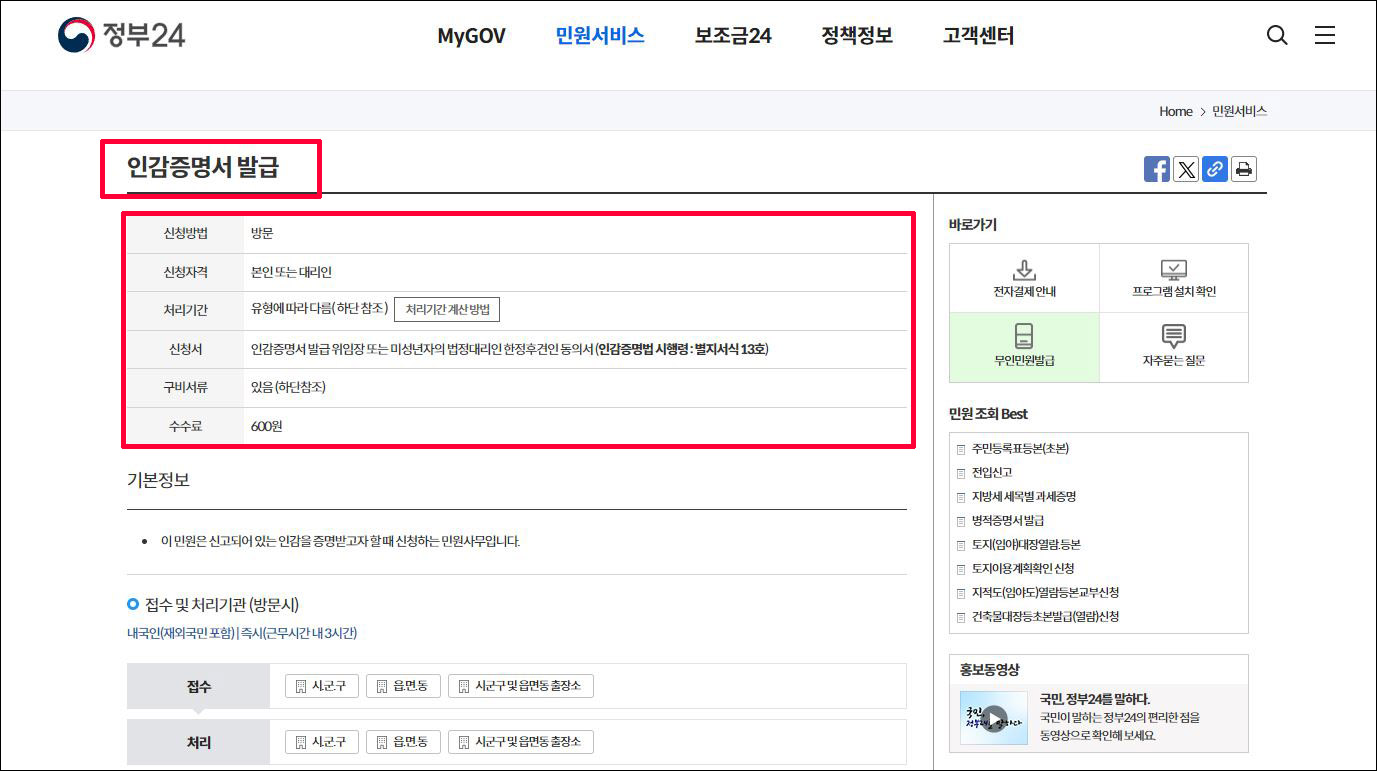
Task: Click the 기본정보 section heading
Action: tap(158, 480)
